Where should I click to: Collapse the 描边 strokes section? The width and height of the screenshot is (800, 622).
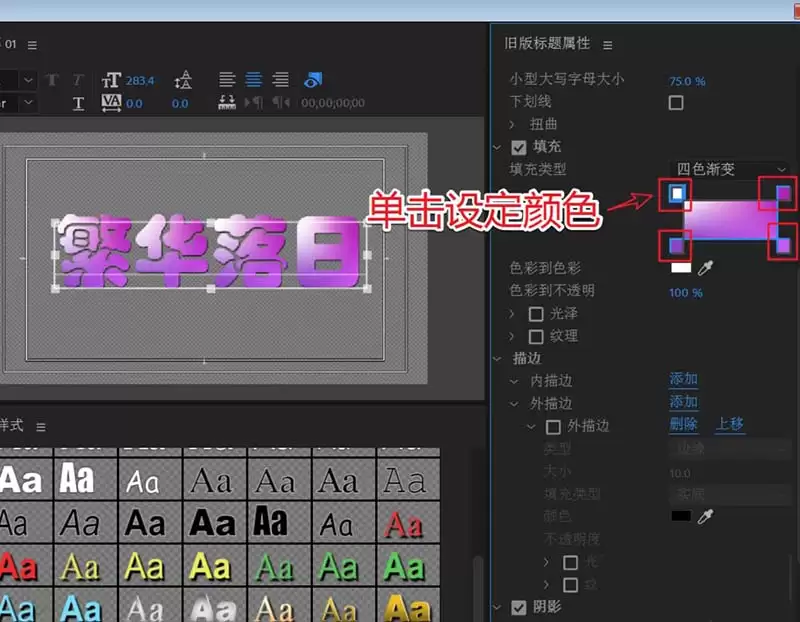(x=497, y=358)
